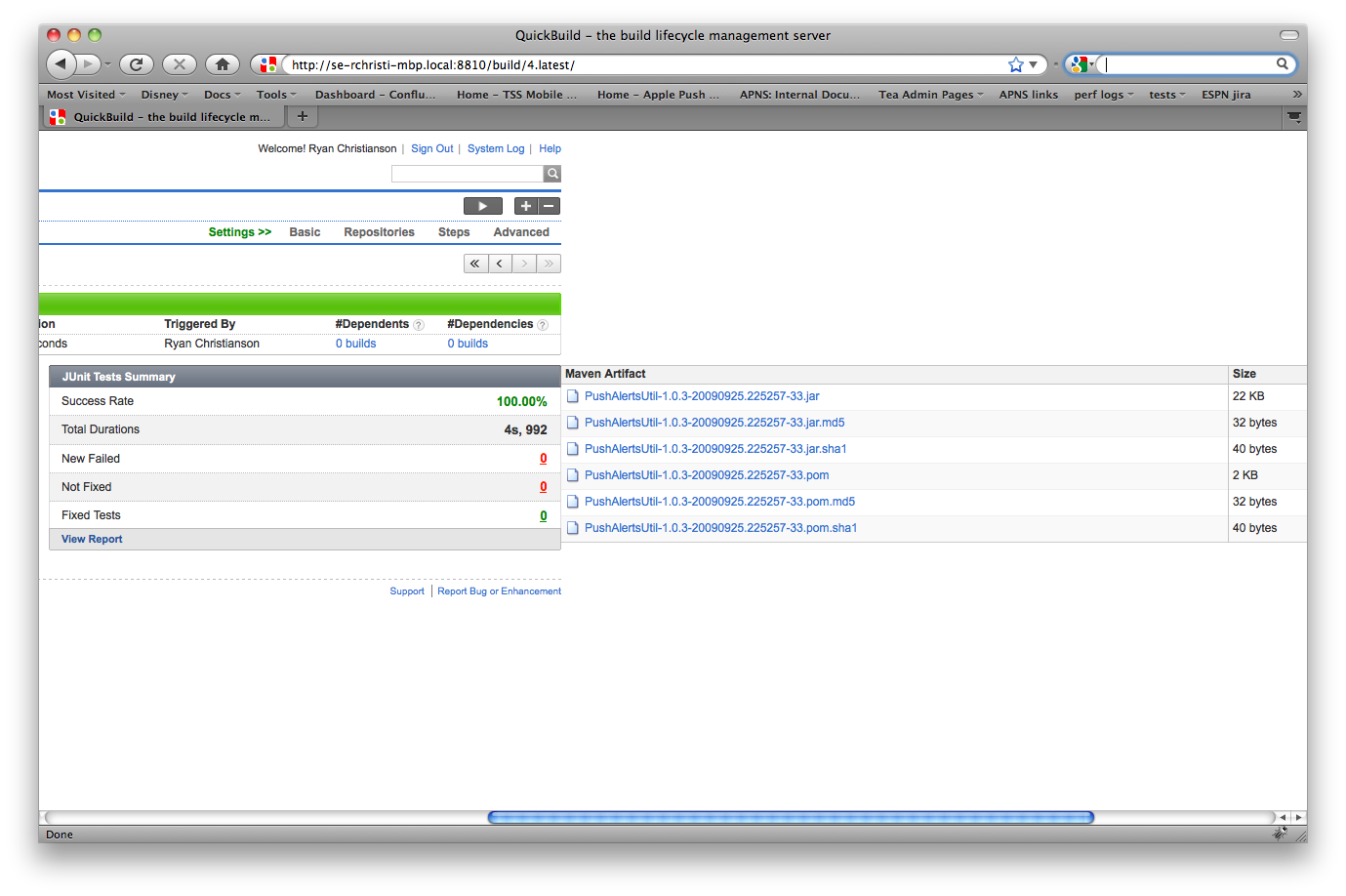Image resolution: width=1346 pixels, height=896 pixels.
Task: Click help icon next to #Dependents
Action: (419, 325)
